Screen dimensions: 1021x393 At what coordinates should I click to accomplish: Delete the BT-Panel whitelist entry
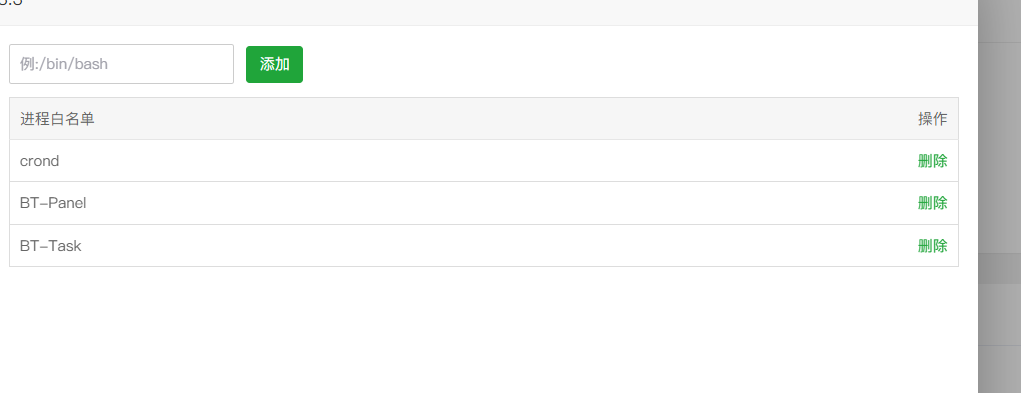(932, 203)
